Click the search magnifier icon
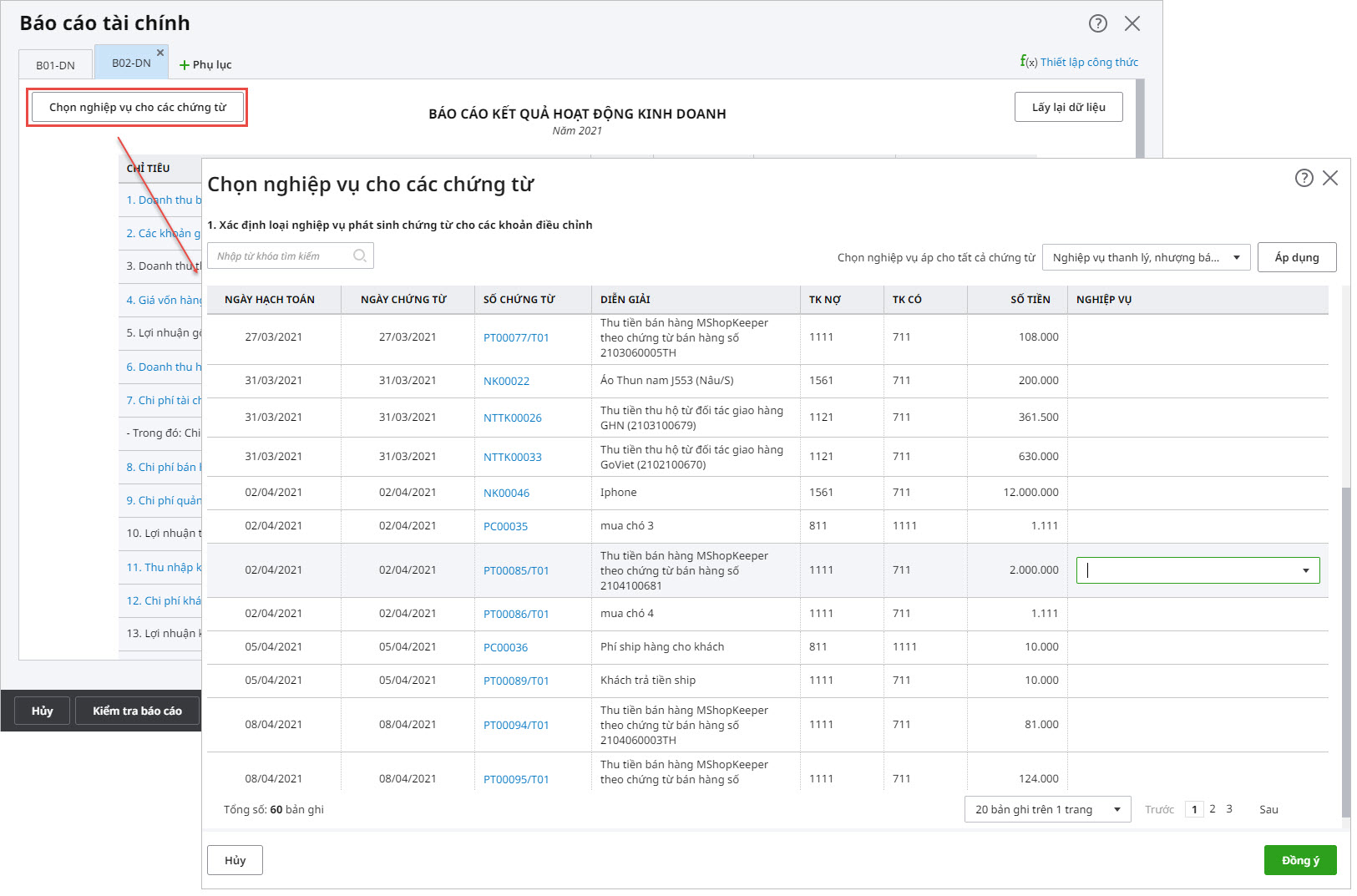The width and height of the screenshot is (1357, 896). click(x=360, y=256)
